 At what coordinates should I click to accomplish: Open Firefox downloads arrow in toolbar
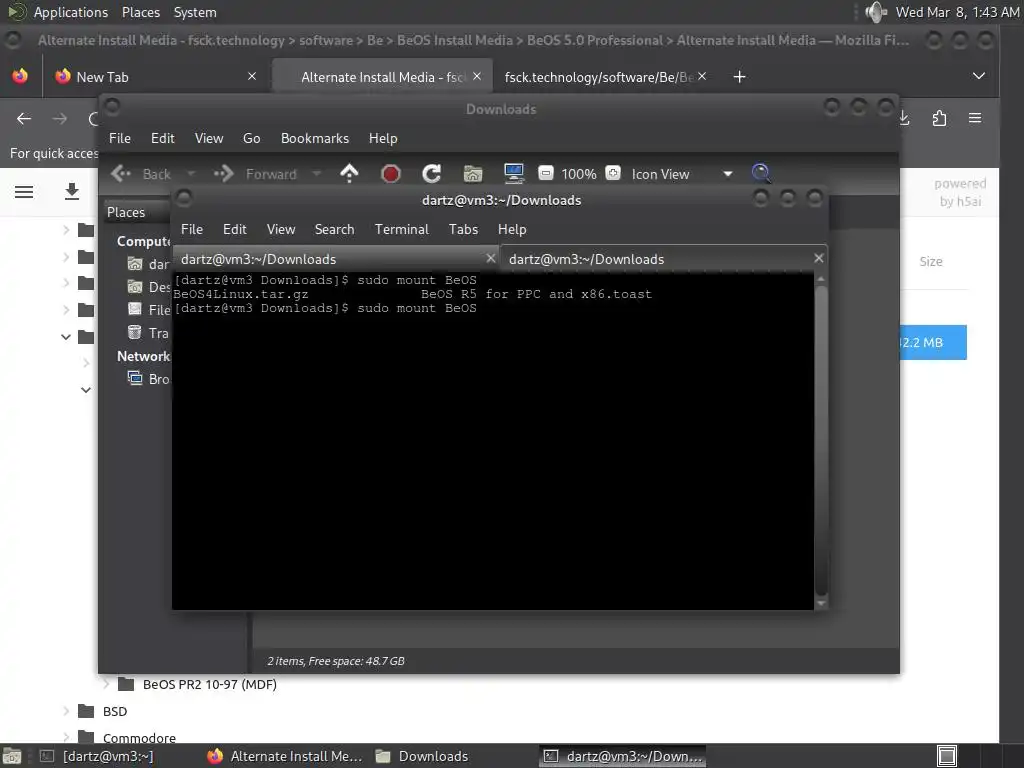[x=904, y=118]
